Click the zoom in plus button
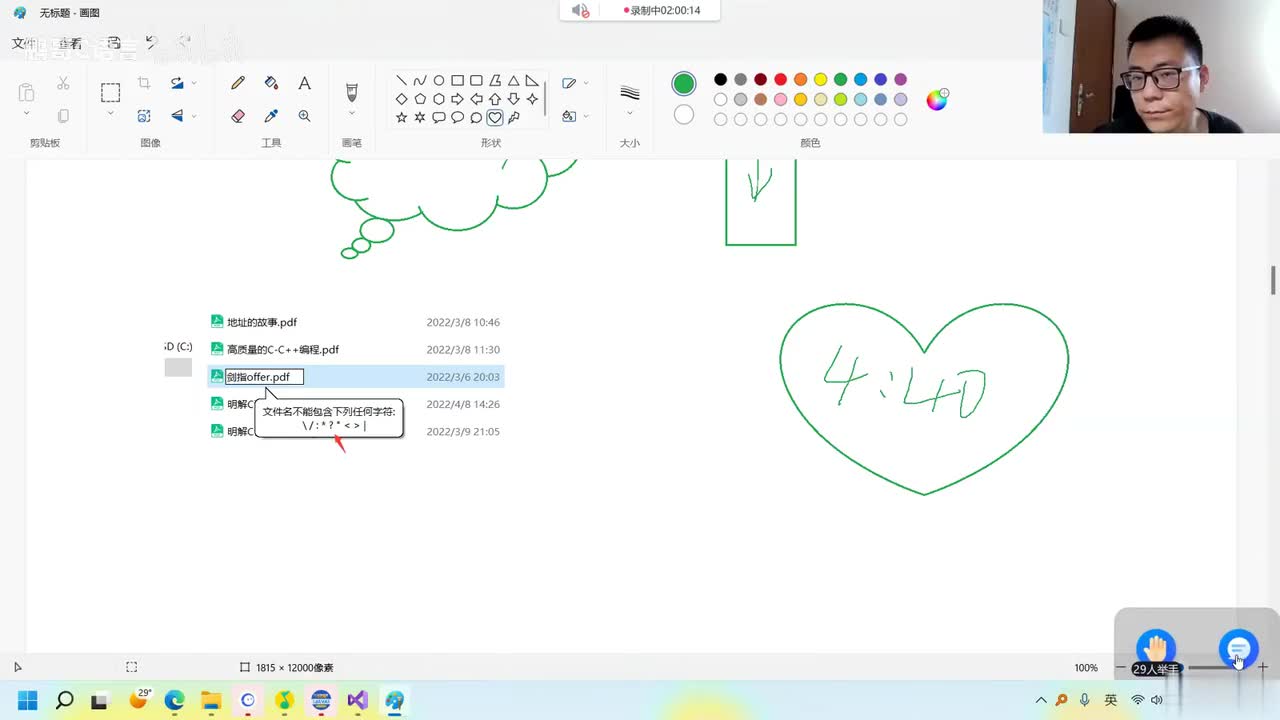This screenshot has width=1280, height=720. click(1263, 667)
